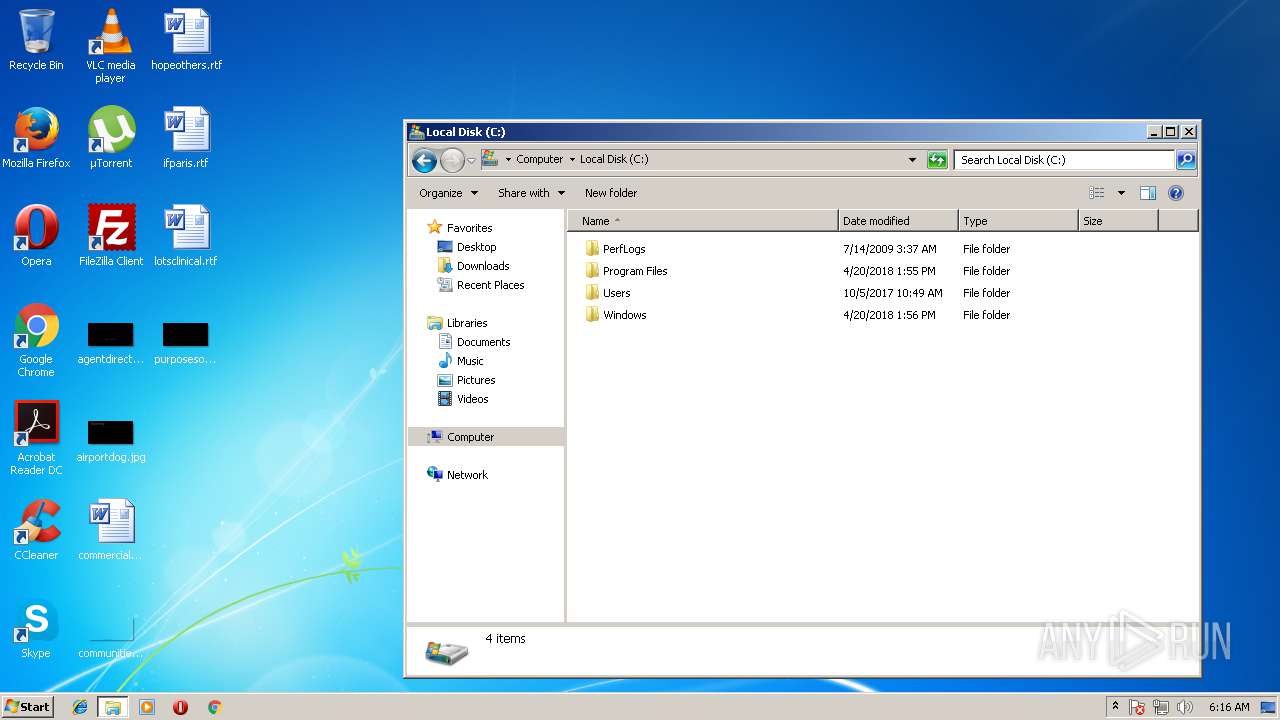Open recent pages dropdown arrow
Viewport: 1280px width, 720px height.
(471, 161)
